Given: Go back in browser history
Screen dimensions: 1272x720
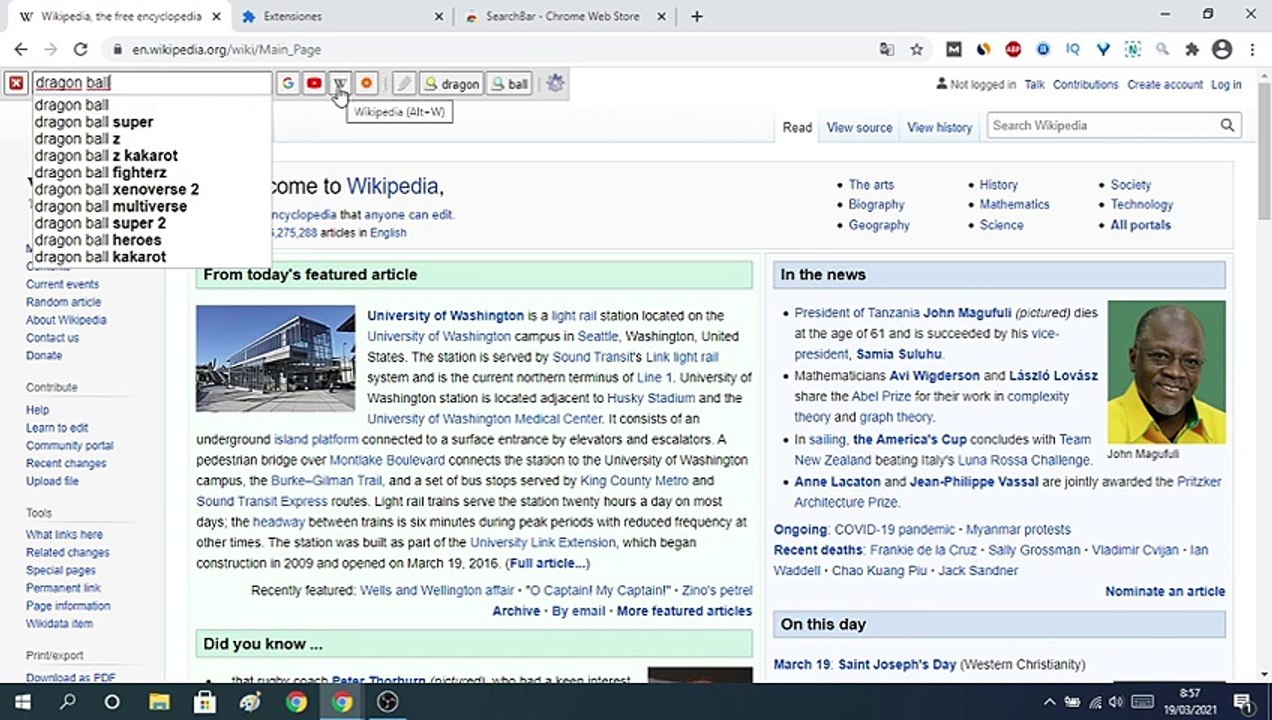Looking at the screenshot, I should (x=21, y=49).
